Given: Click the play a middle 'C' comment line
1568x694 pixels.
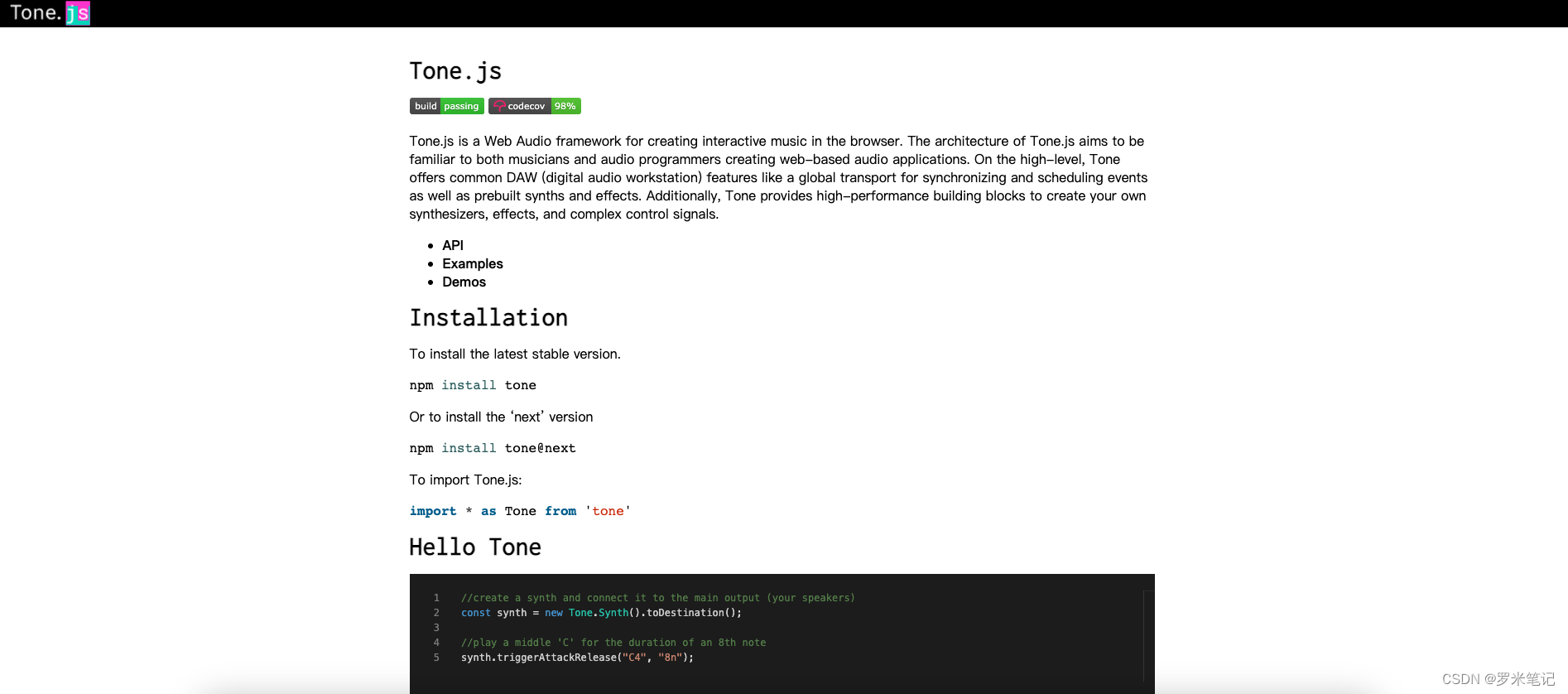Looking at the screenshot, I should pos(613,643).
